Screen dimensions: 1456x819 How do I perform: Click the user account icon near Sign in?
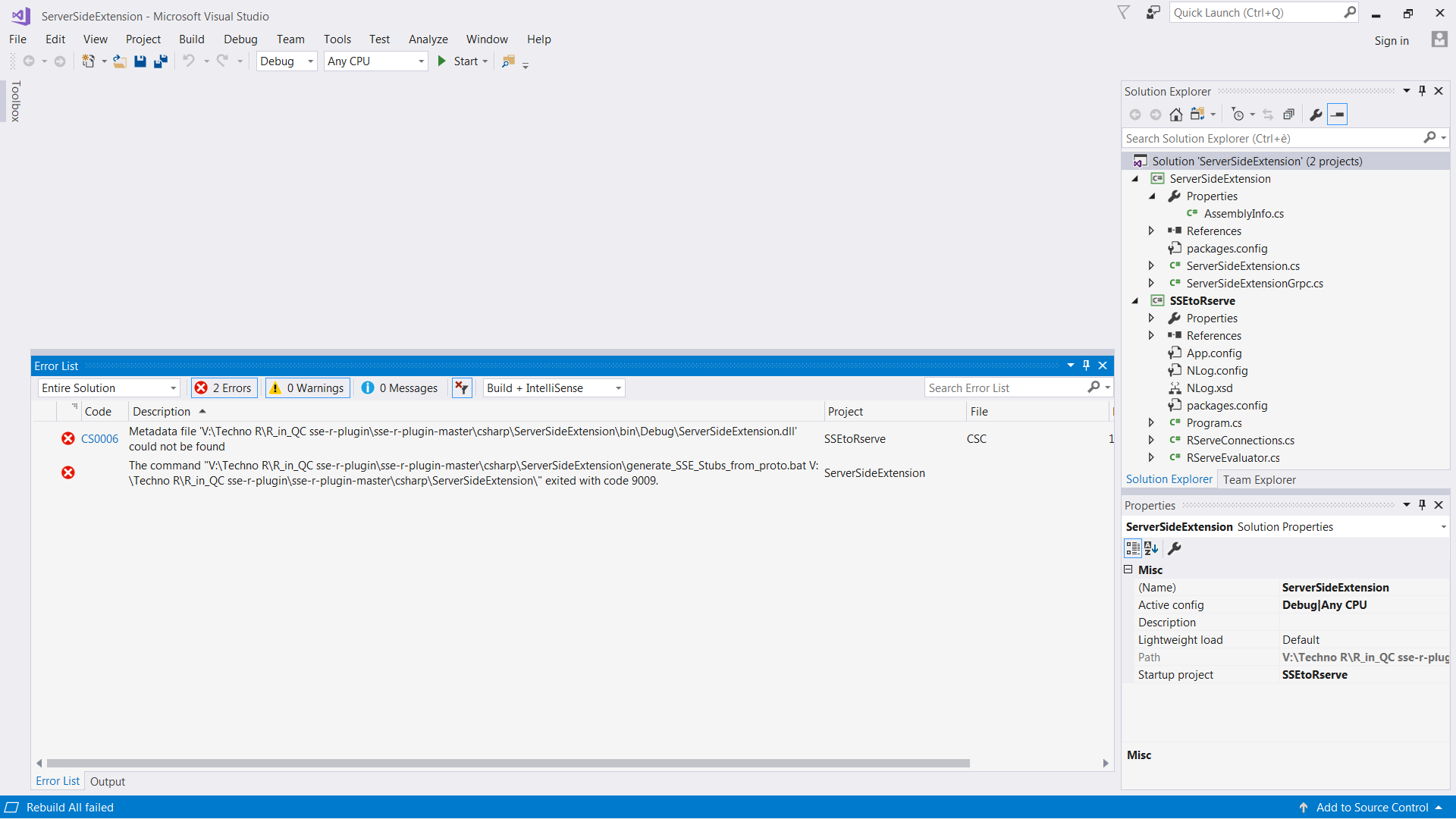click(1439, 39)
